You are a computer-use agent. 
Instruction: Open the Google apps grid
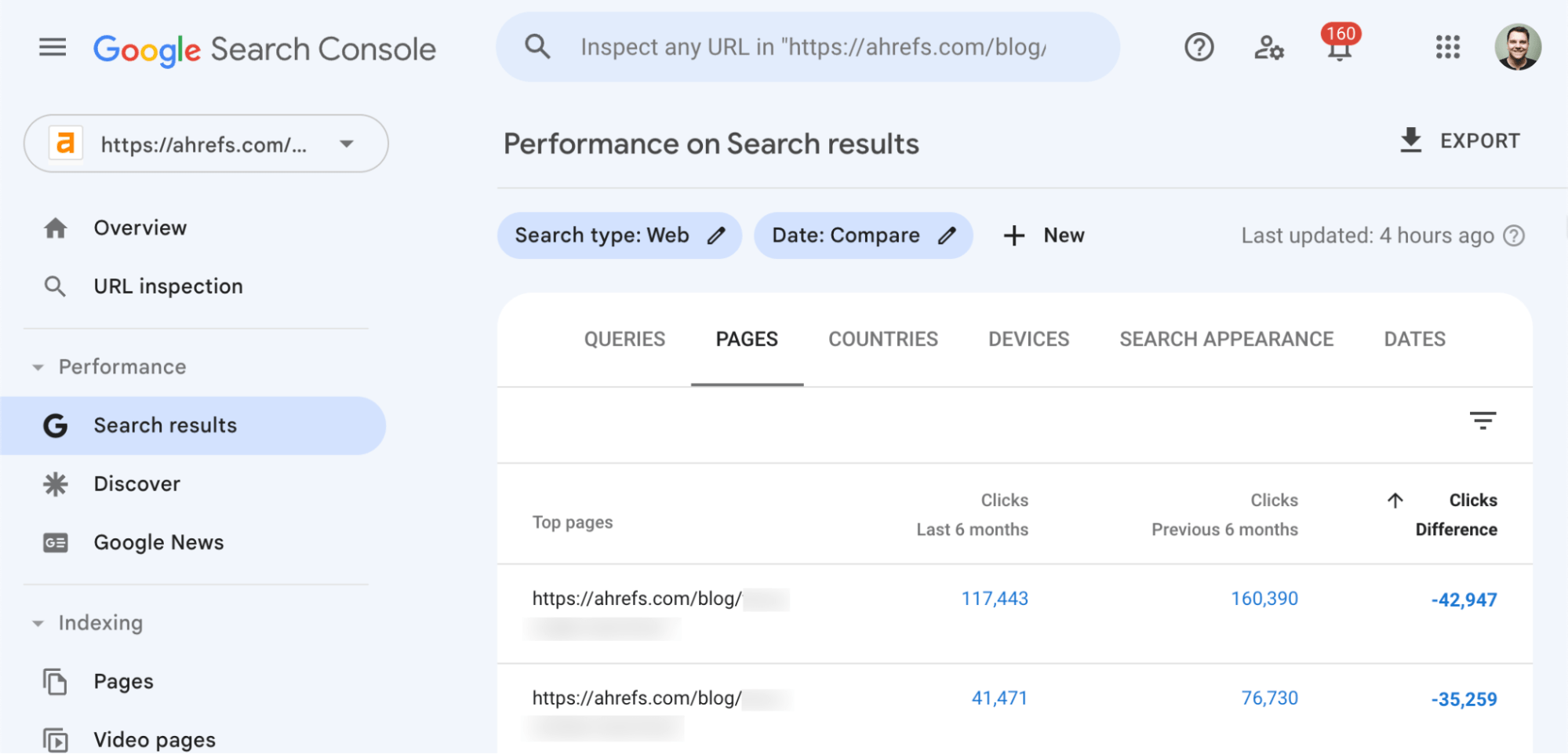point(1446,47)
